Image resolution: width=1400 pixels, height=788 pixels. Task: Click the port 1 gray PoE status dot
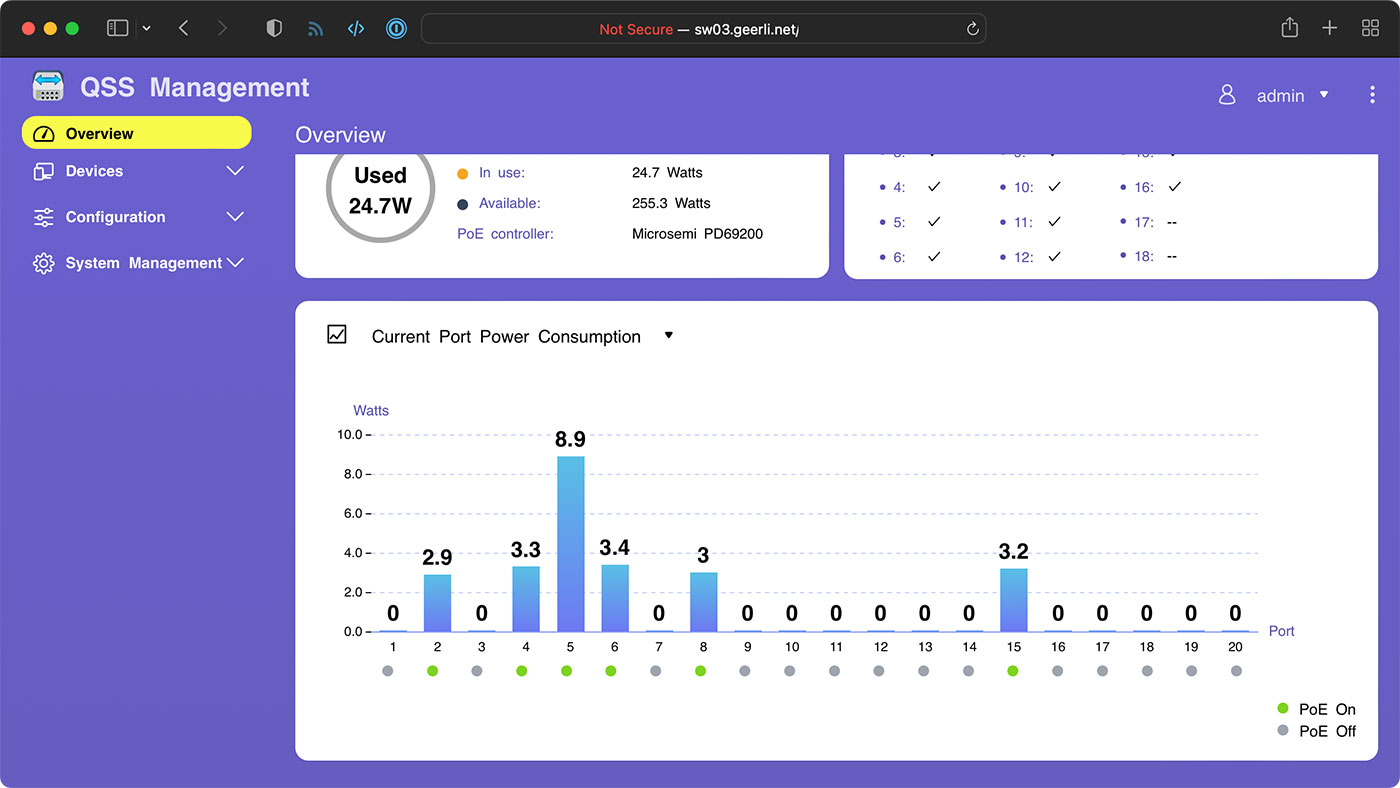tap(388, 671)
